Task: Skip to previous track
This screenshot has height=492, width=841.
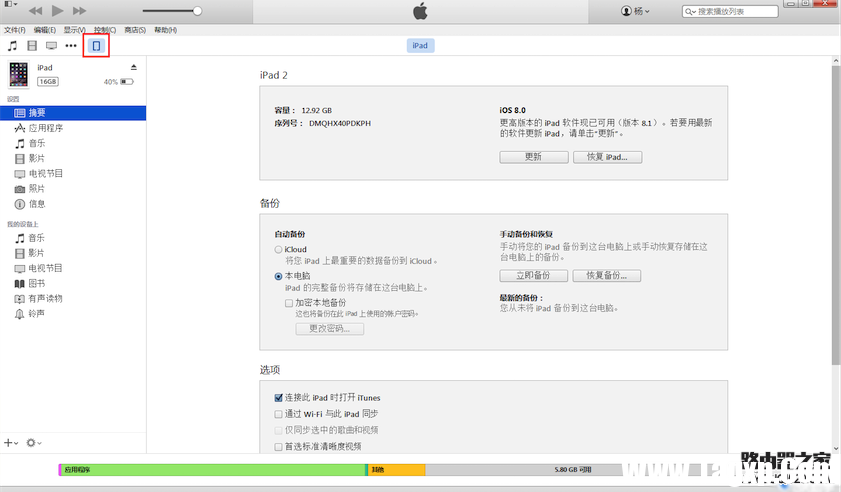Action: pos(35,11)
